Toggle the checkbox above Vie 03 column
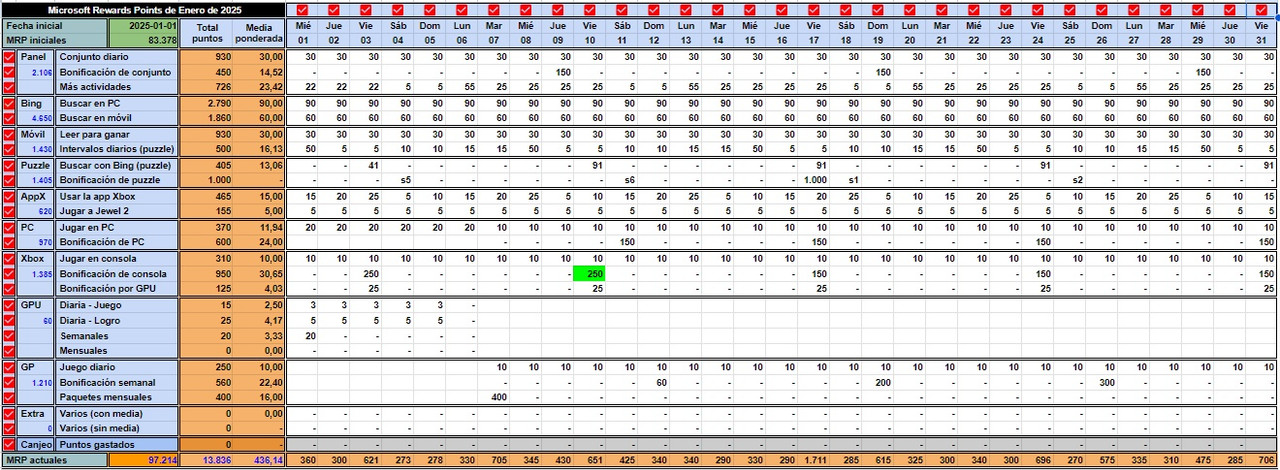This screenshot has width=1280, height=470. pos(368,10)
